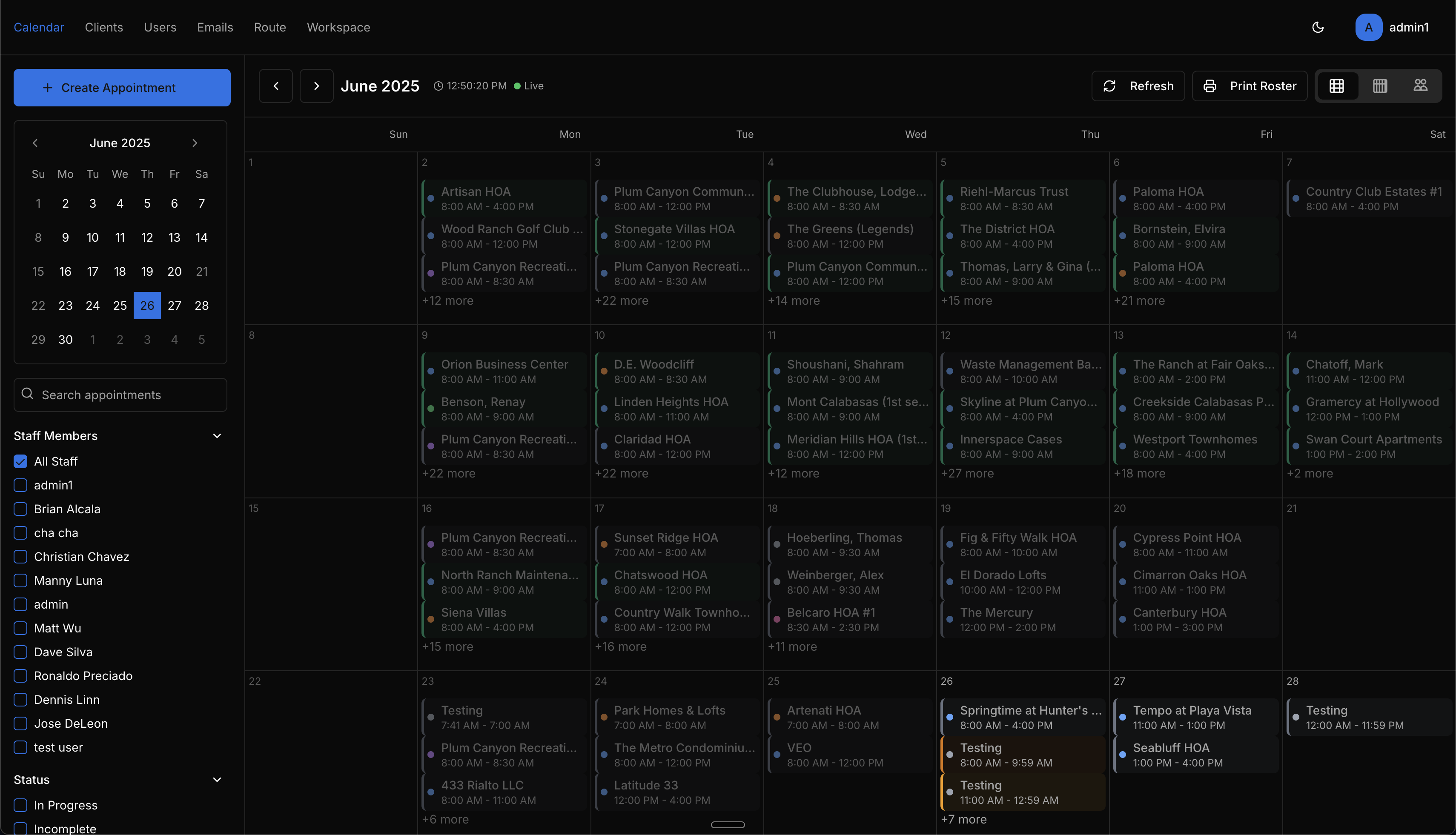Click the Search appointments field
Screen dimensions: 1456x835
[120, 395]
